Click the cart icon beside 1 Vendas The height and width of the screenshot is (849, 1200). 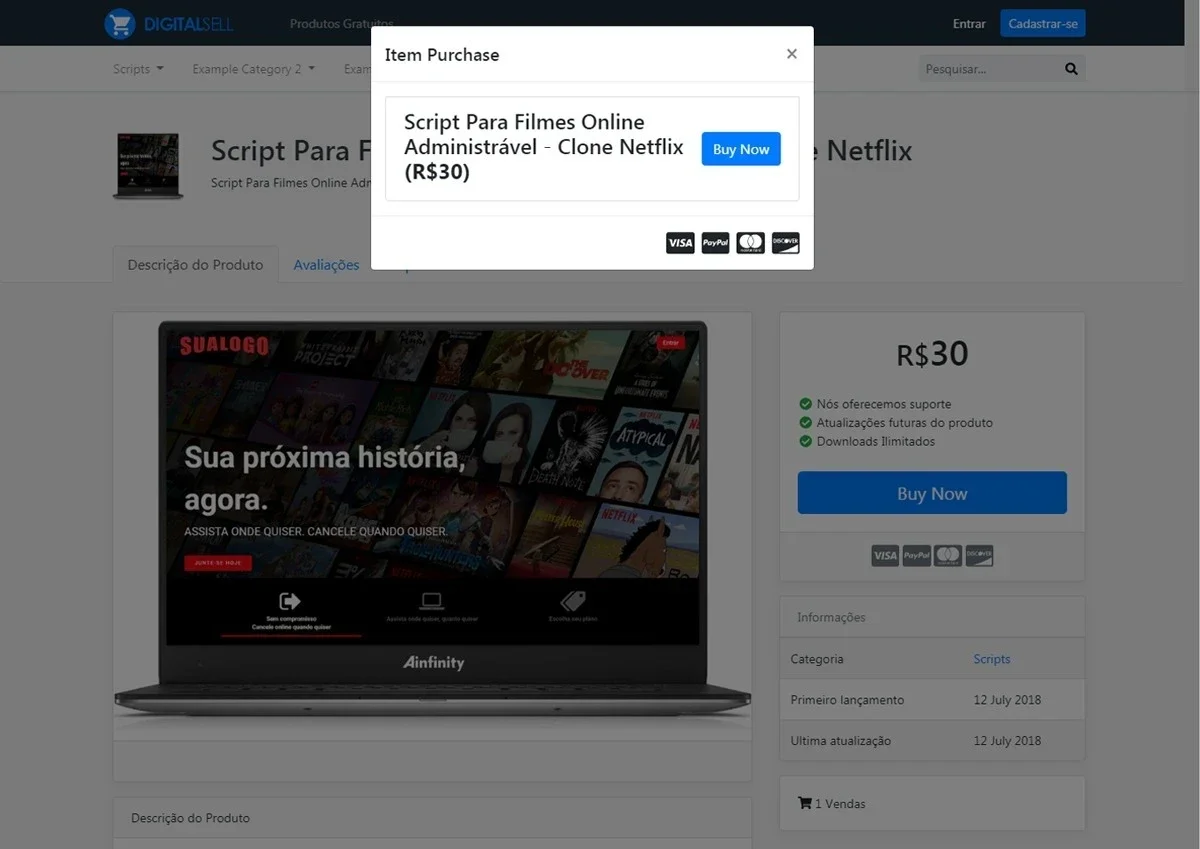pos(805,803)
